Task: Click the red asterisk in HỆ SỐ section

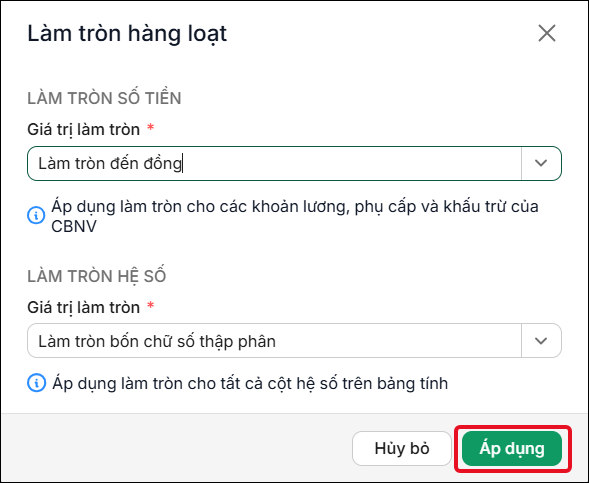Action: [x=151, y=305]
